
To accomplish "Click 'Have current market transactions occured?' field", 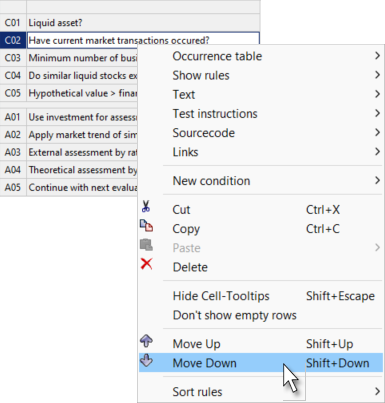I will pyautogui.click(x=143, y=40).
